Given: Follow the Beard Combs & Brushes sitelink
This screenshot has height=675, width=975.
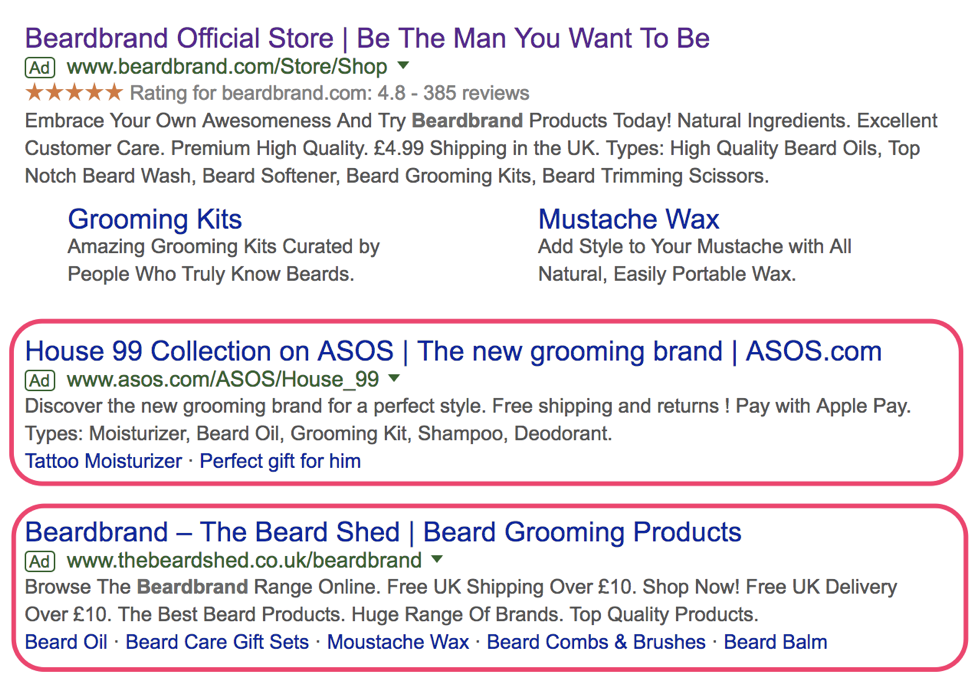Looking at the screenshot, I should [596, 642].
